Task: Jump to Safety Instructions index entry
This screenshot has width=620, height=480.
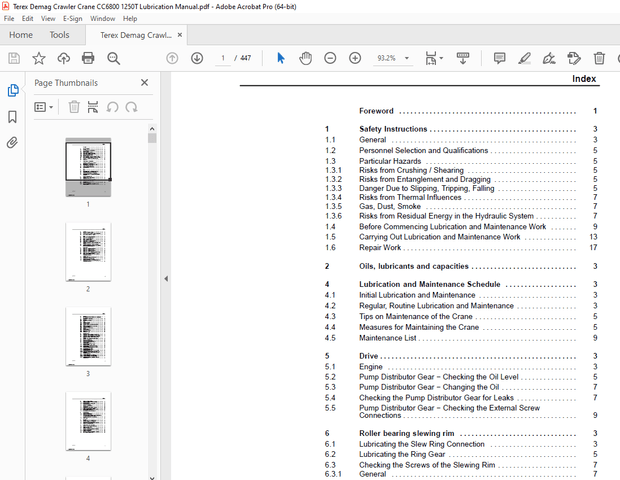Action: [393, 129]
